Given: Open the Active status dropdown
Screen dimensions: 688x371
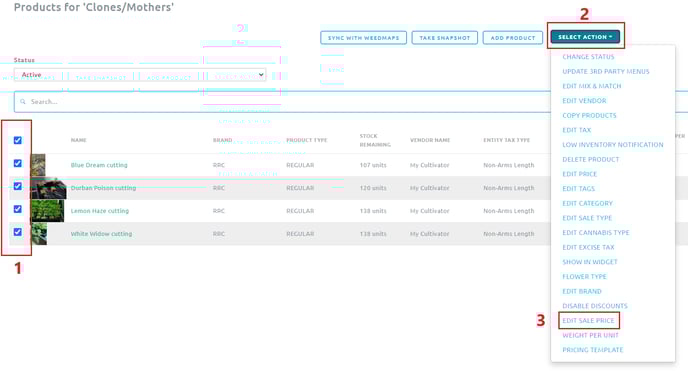Looking at the screenshot, I should tap(140, 75).
